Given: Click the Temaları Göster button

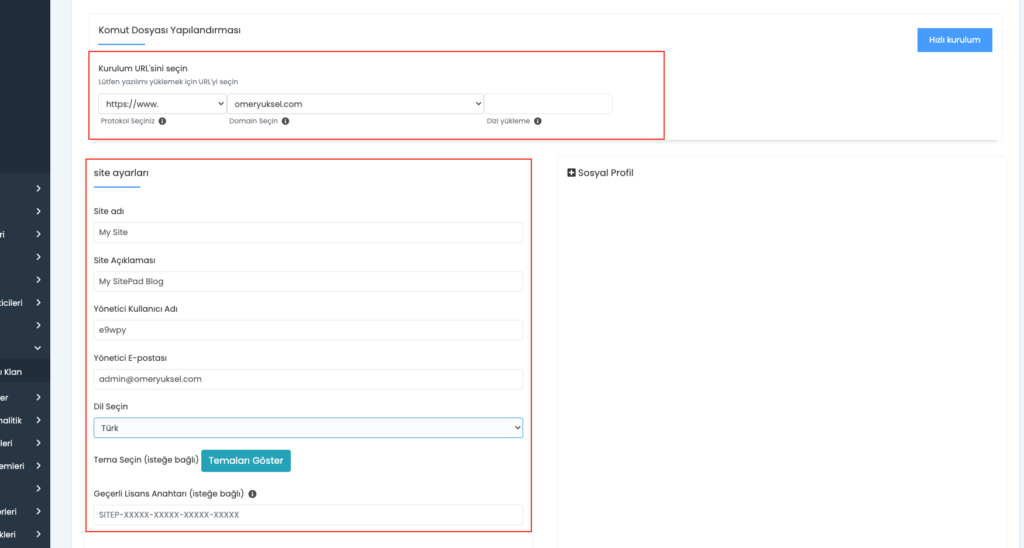Looking at the screenshot, I should tap(246, 460).
